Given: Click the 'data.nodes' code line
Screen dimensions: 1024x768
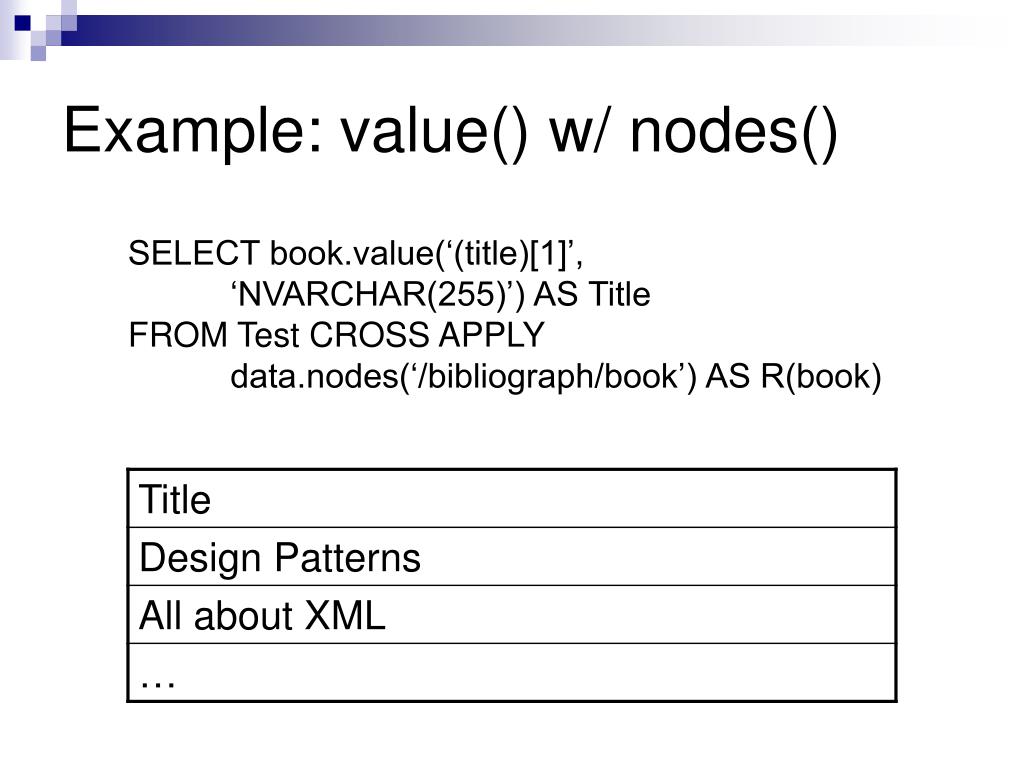Looking at the screenshot, I should (556, 377).
